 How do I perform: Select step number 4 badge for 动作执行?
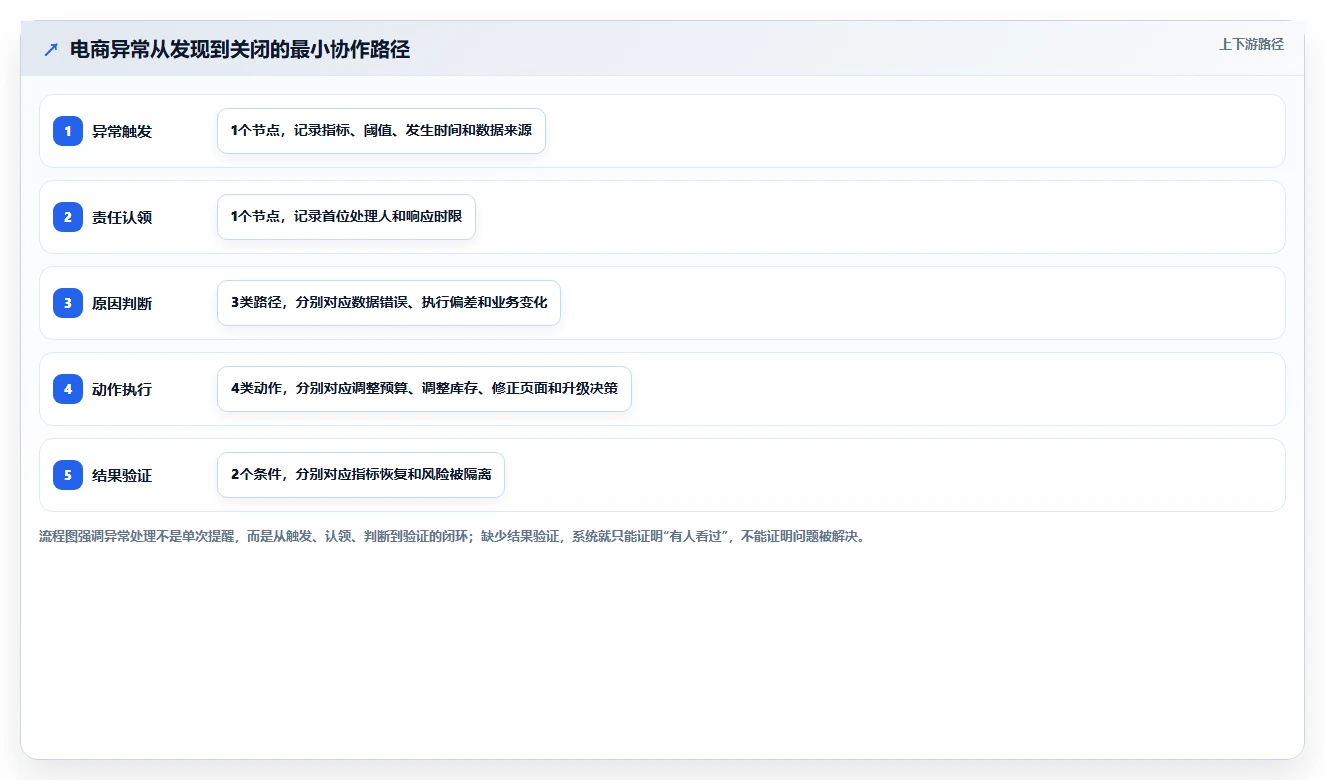click(68, 389)
